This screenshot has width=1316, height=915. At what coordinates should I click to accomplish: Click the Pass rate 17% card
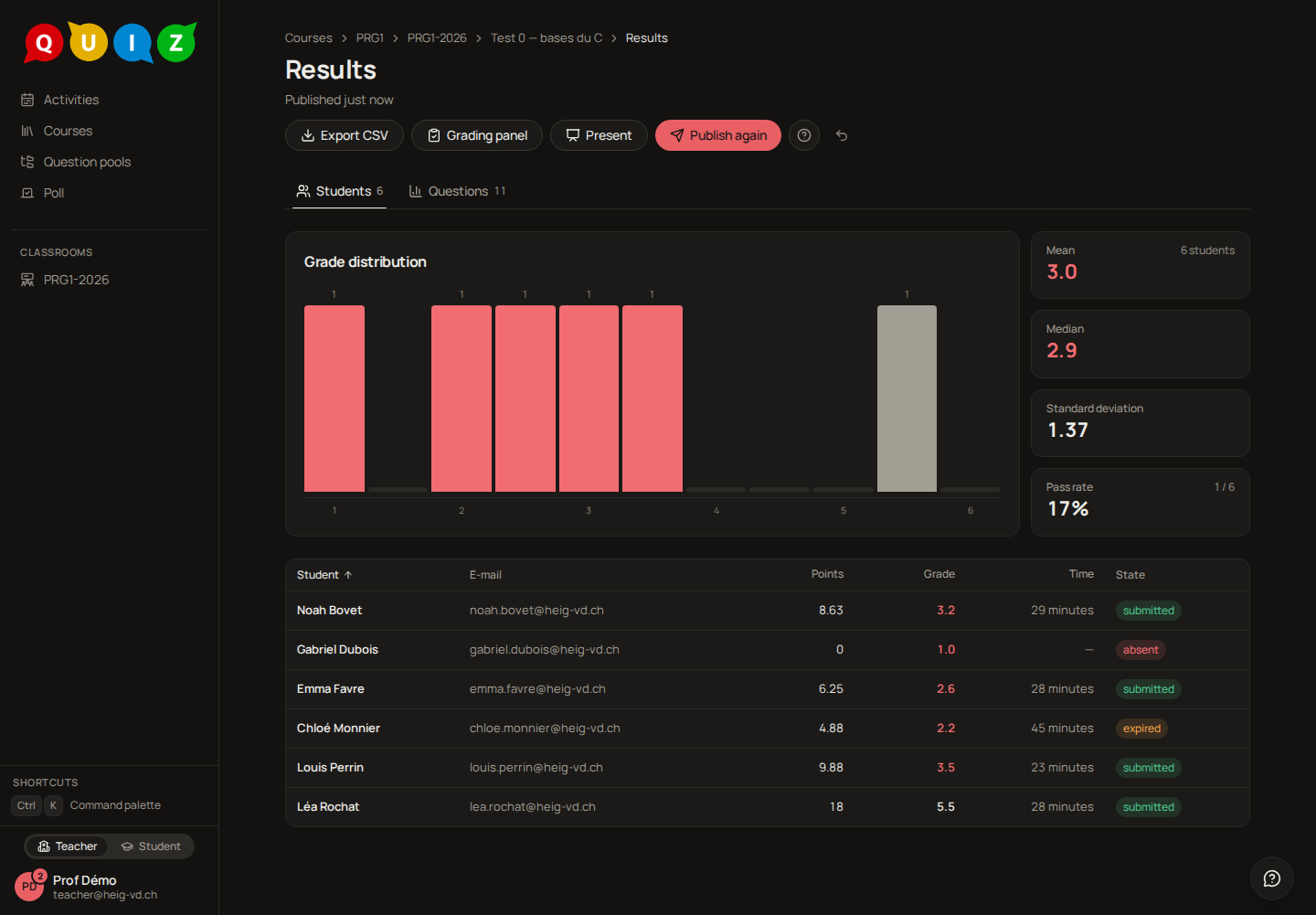tap(1141, 503)
